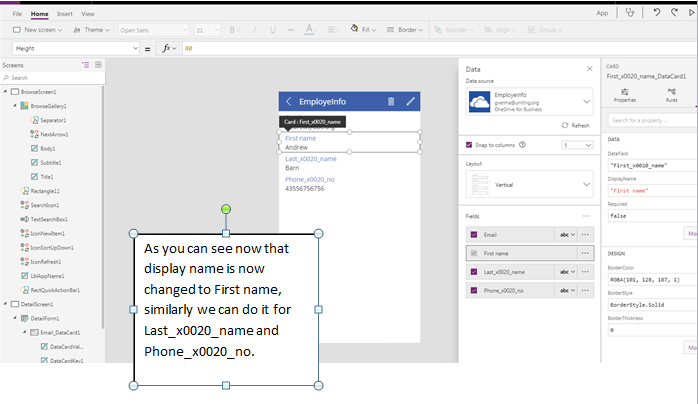Open Phone_x0020_no field more options

click(x=585, y=291)
